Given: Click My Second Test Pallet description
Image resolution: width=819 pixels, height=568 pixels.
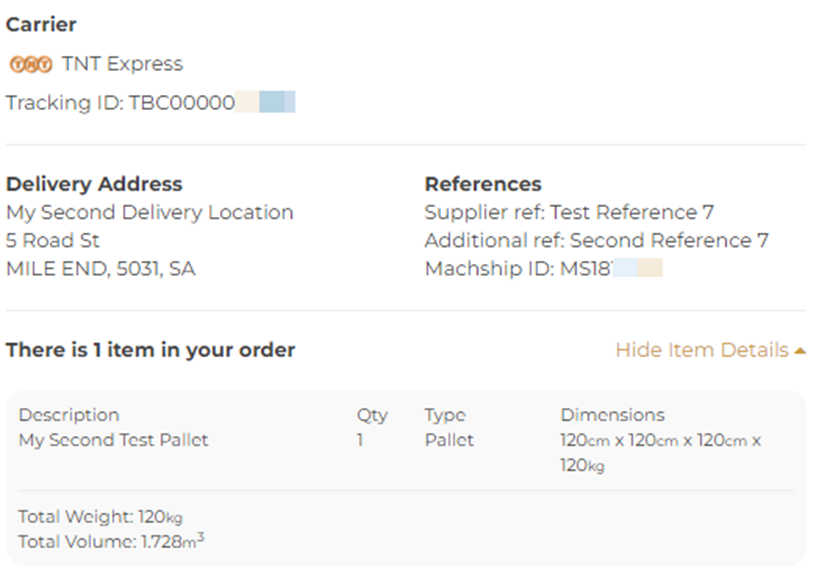Looking at the screenshot, I should [x=114, y=440].
